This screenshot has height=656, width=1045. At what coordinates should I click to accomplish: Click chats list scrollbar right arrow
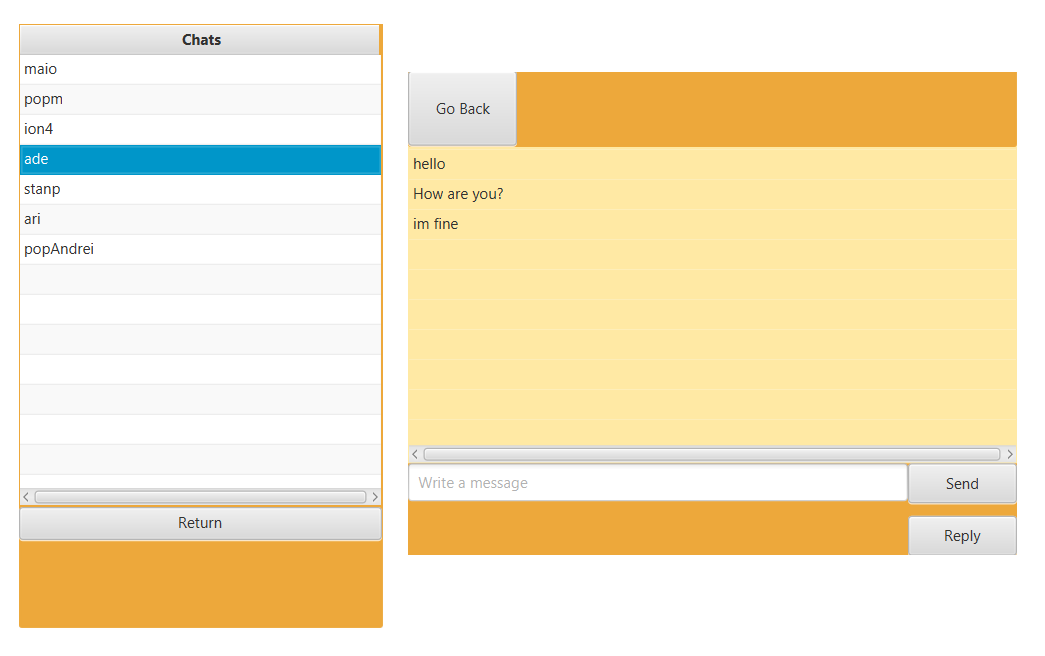point(375,497)
